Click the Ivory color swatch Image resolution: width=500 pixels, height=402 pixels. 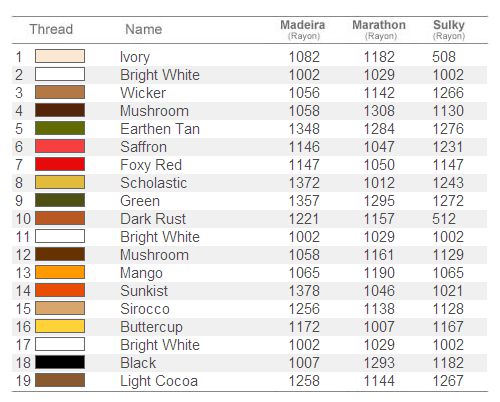[60, 56]
